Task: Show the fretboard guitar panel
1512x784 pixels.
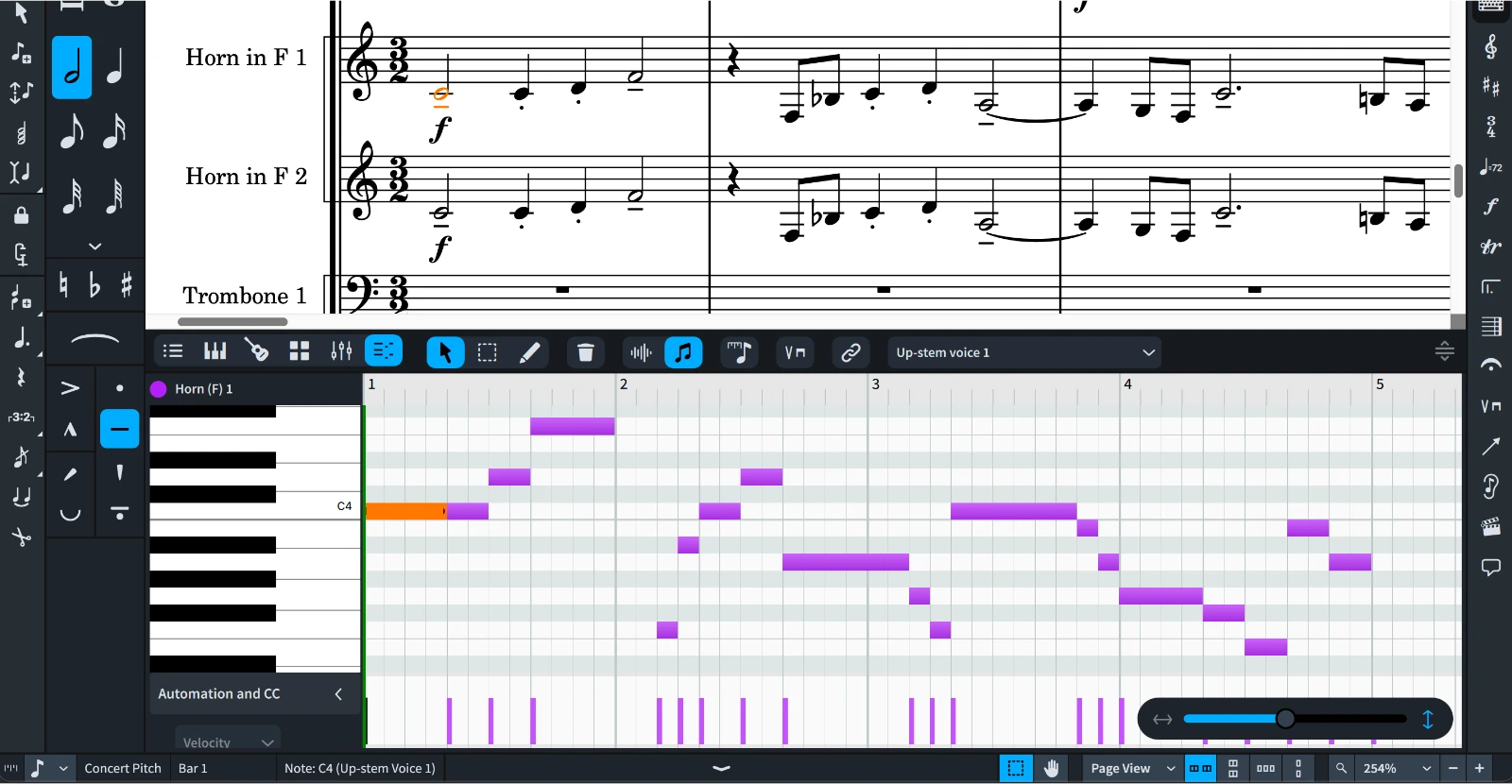Action: (x=257, y=351)
